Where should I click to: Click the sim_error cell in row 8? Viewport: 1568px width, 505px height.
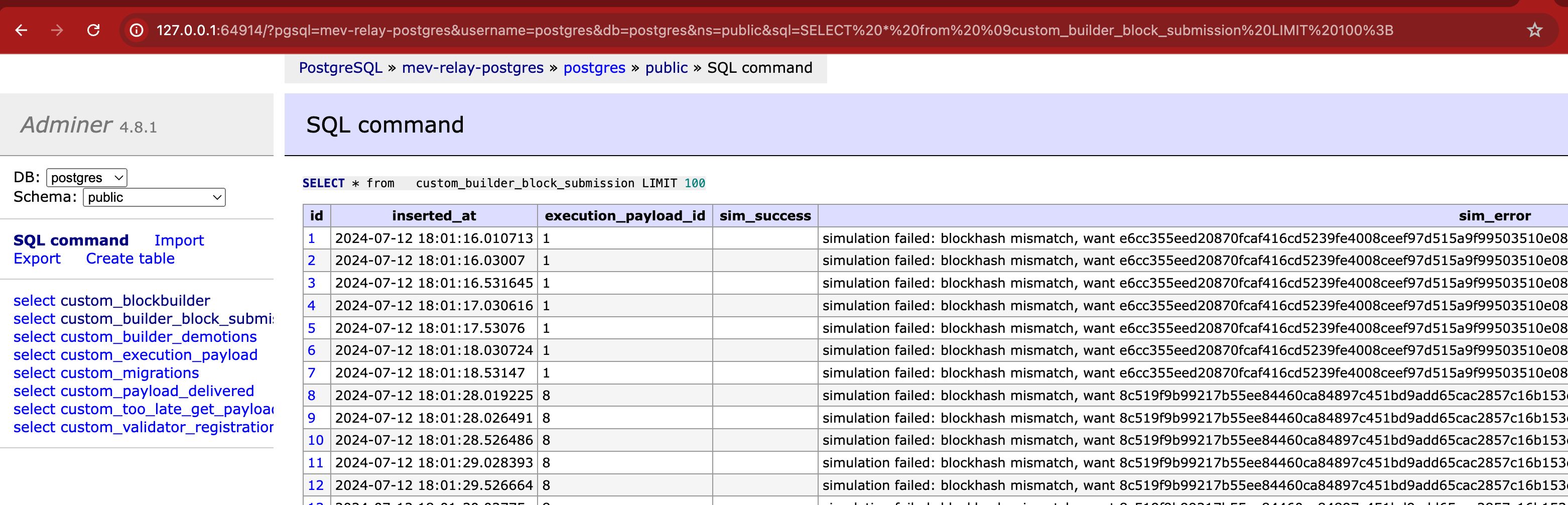(1193, 396)
